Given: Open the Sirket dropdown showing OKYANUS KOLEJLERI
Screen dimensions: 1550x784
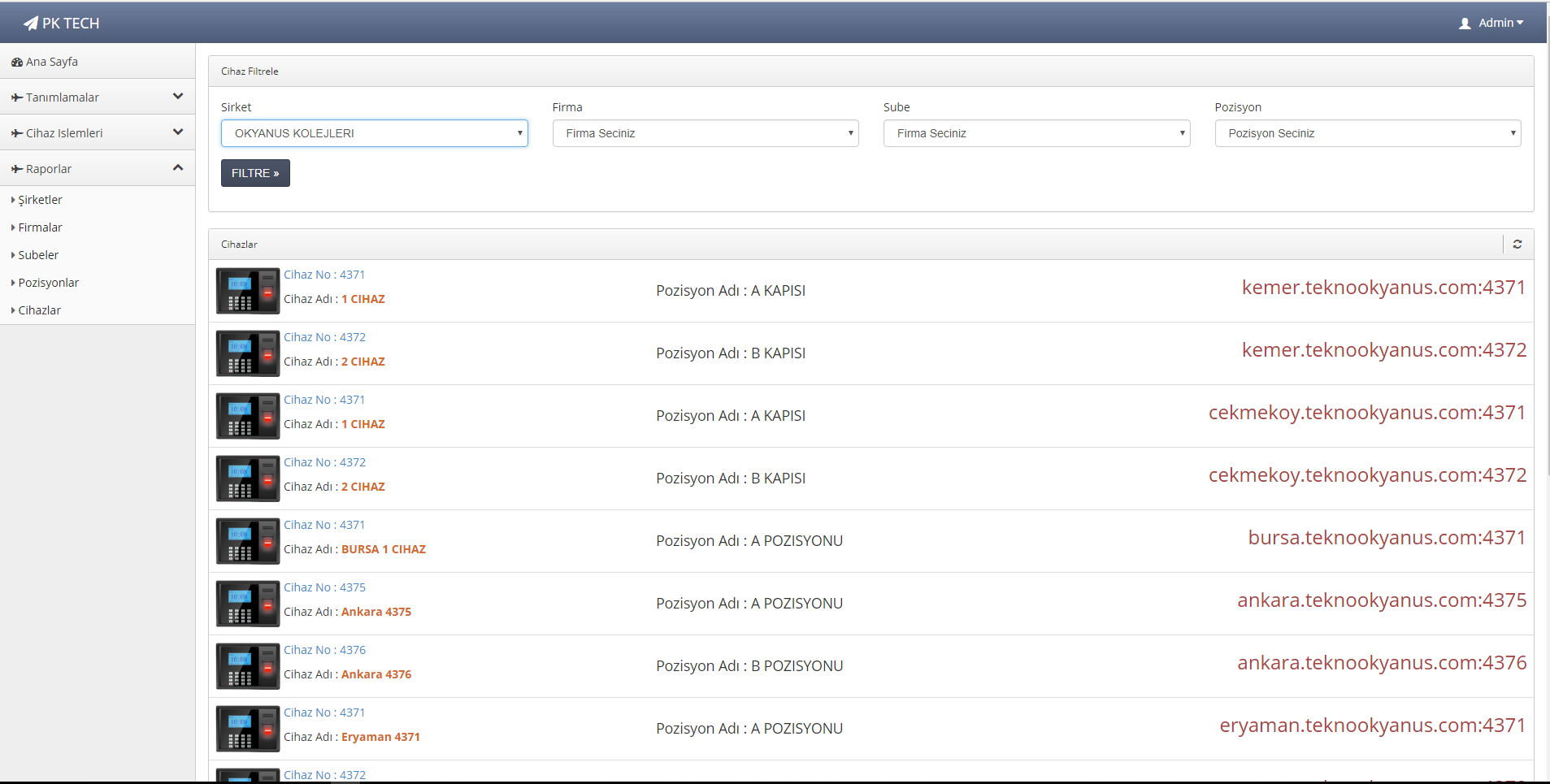Looking at the screenshot, I should click(374, 133).
